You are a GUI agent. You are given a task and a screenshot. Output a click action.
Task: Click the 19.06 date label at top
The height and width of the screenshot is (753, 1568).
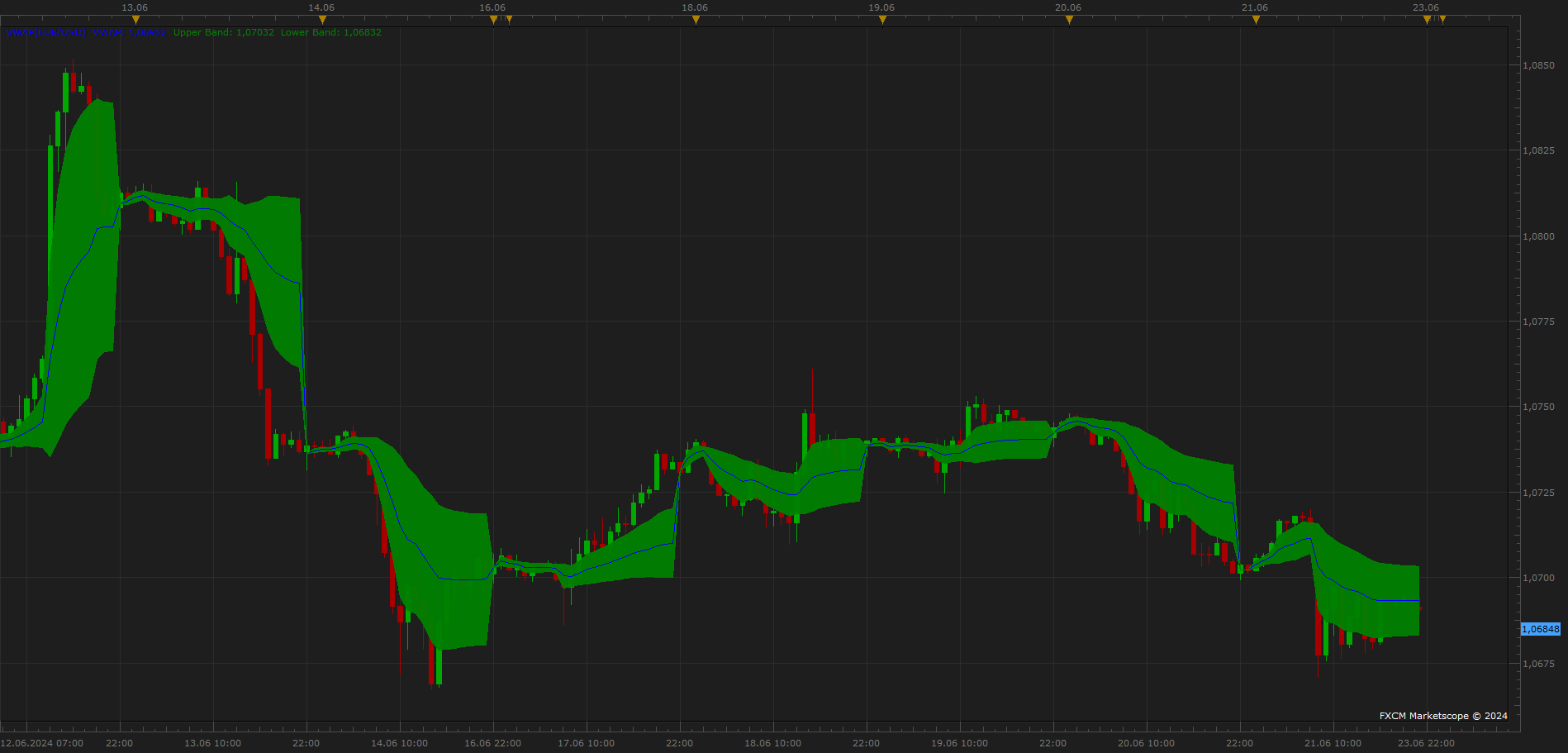click(881, 7)
